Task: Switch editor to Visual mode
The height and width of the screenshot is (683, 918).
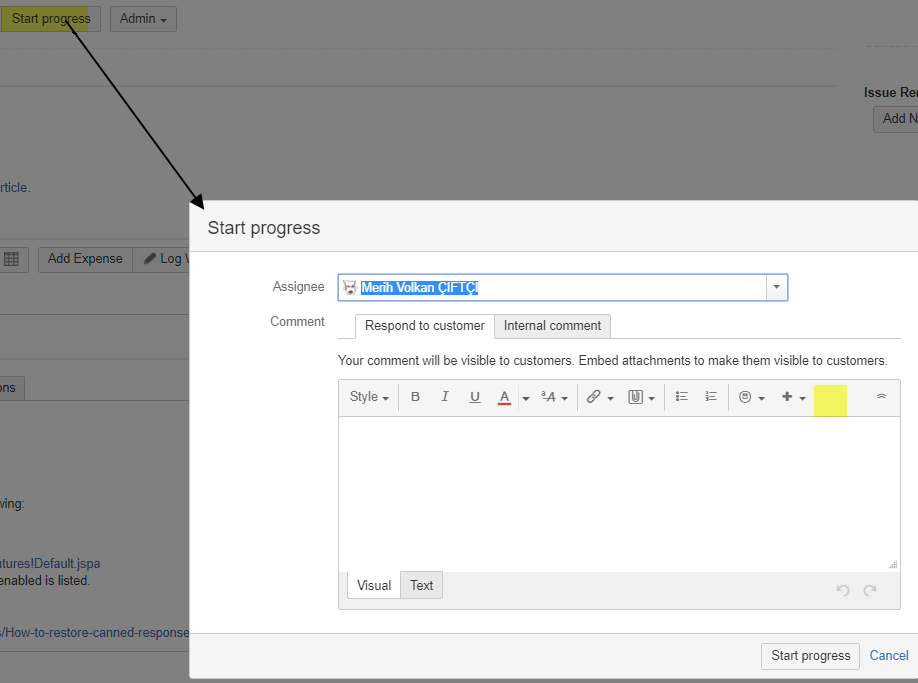Action: [373, 585]
